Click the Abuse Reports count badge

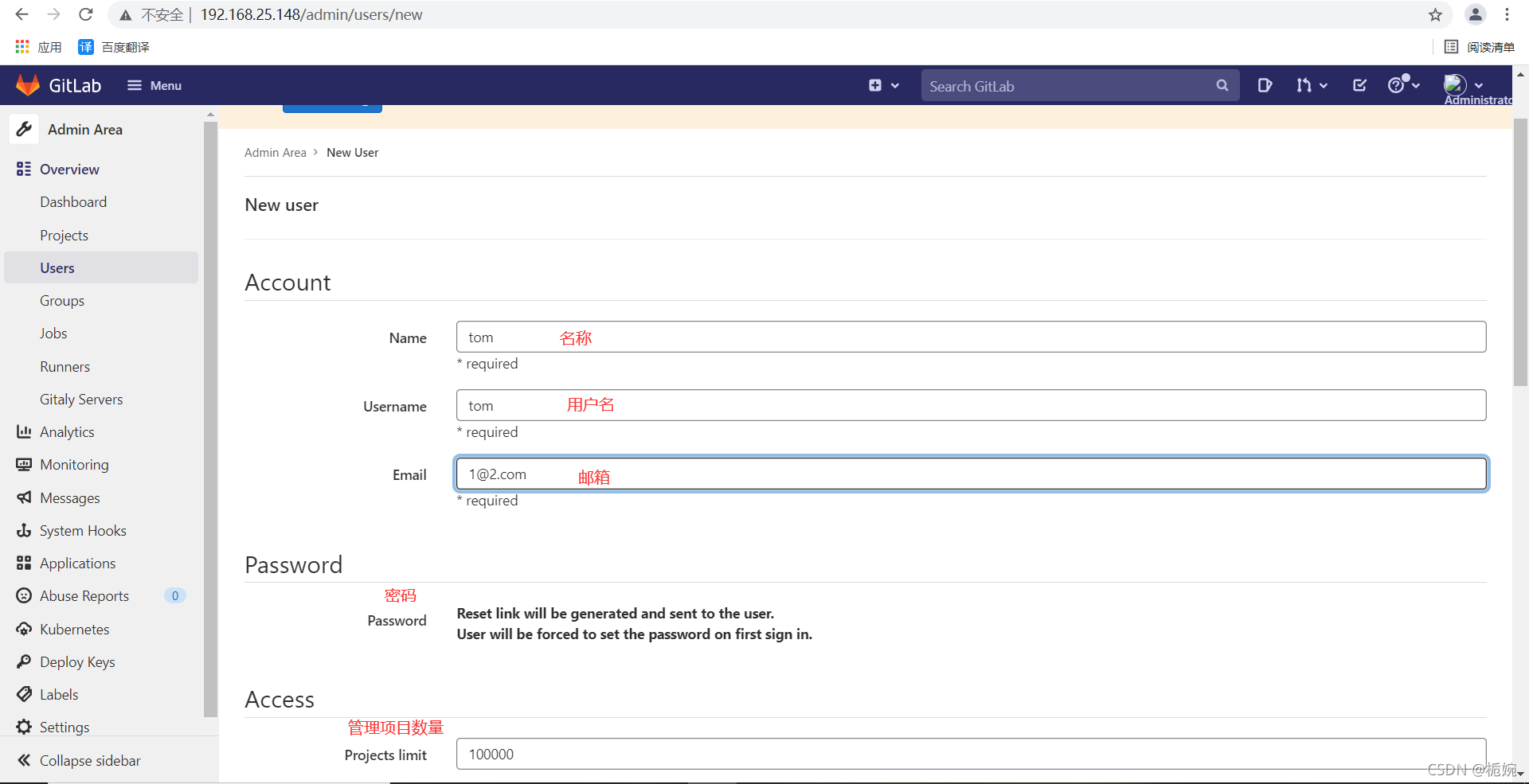175,595
